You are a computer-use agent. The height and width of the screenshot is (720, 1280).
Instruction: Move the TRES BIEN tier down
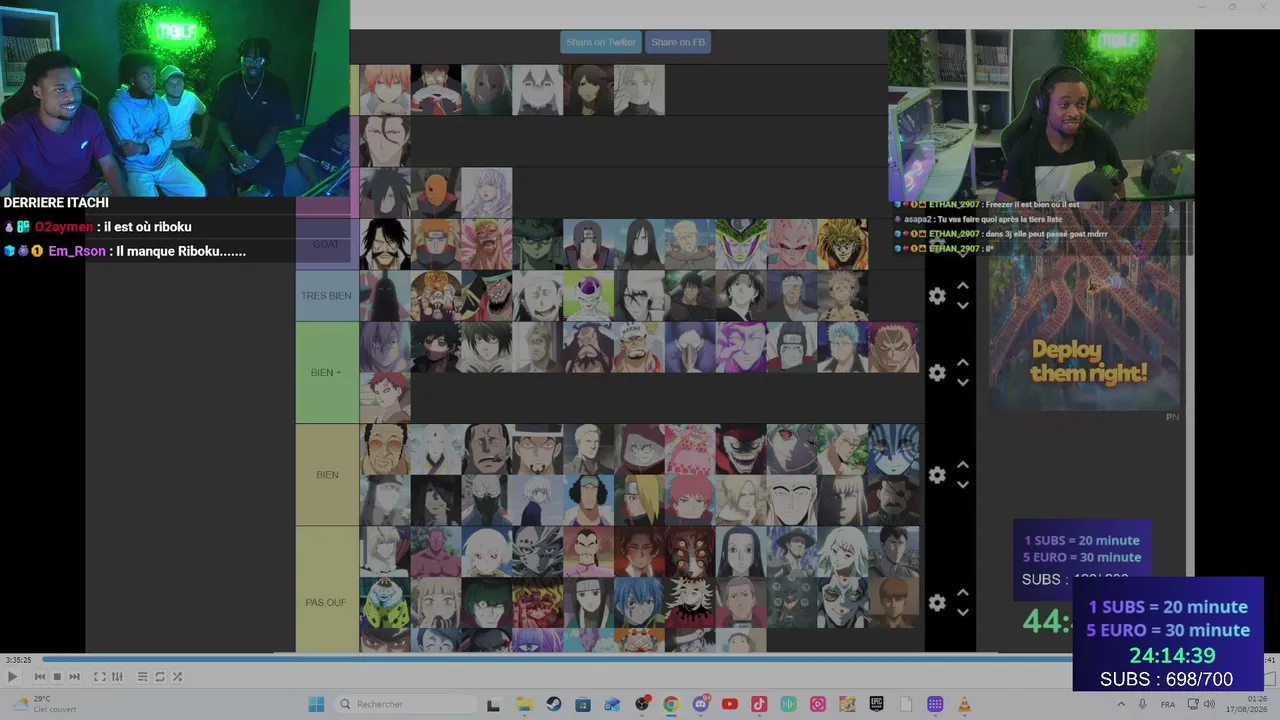pyautogui.click(x=963, y=306)
